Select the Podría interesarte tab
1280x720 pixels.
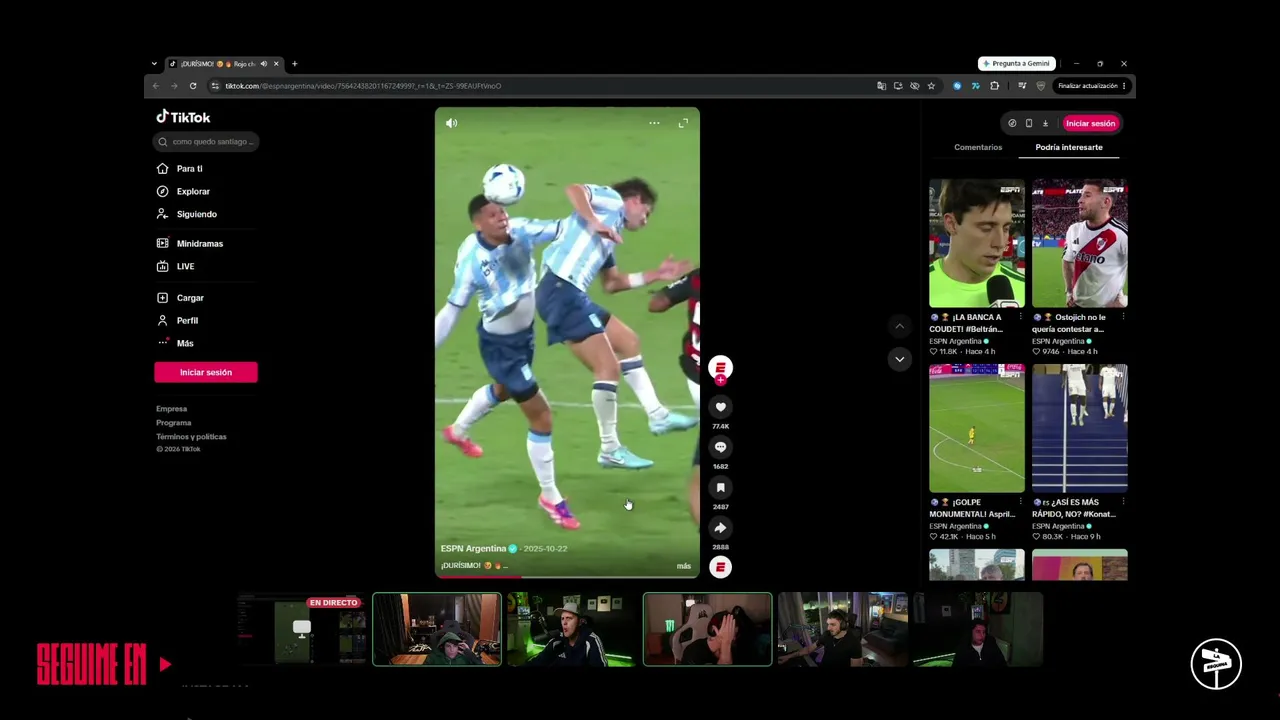[x=1069, y=147]
